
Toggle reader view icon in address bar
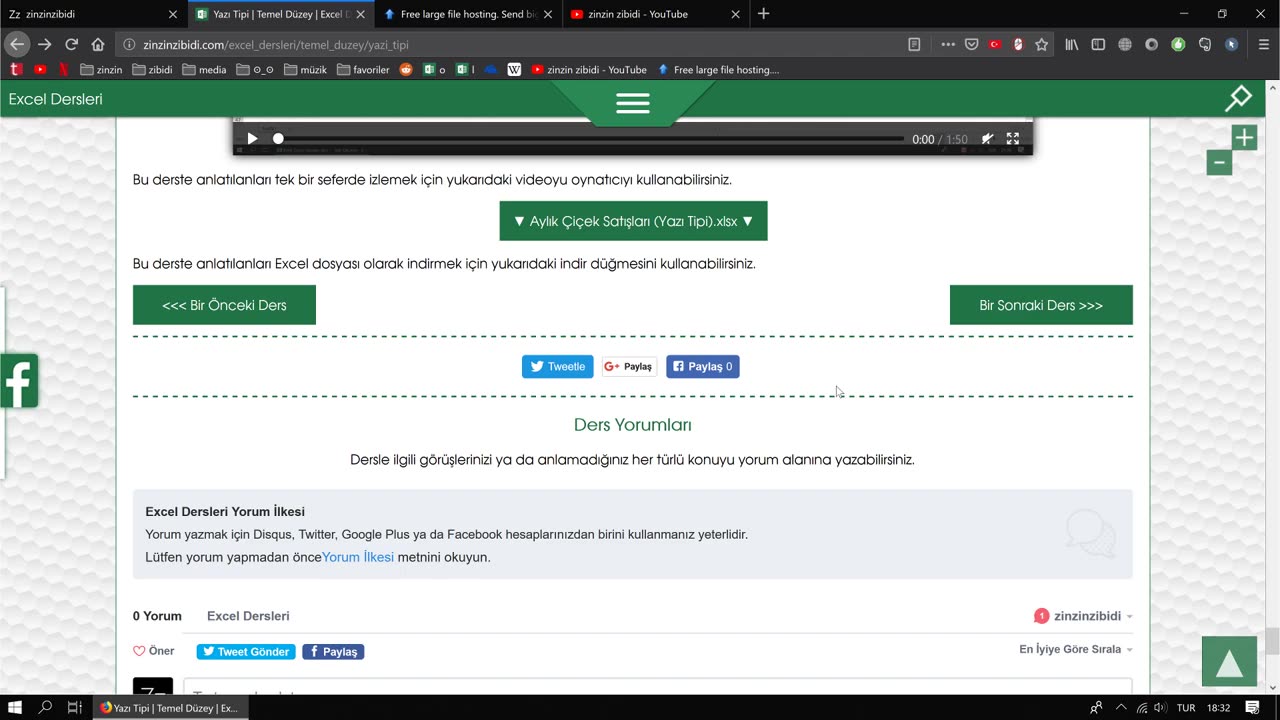coord(914,44)
